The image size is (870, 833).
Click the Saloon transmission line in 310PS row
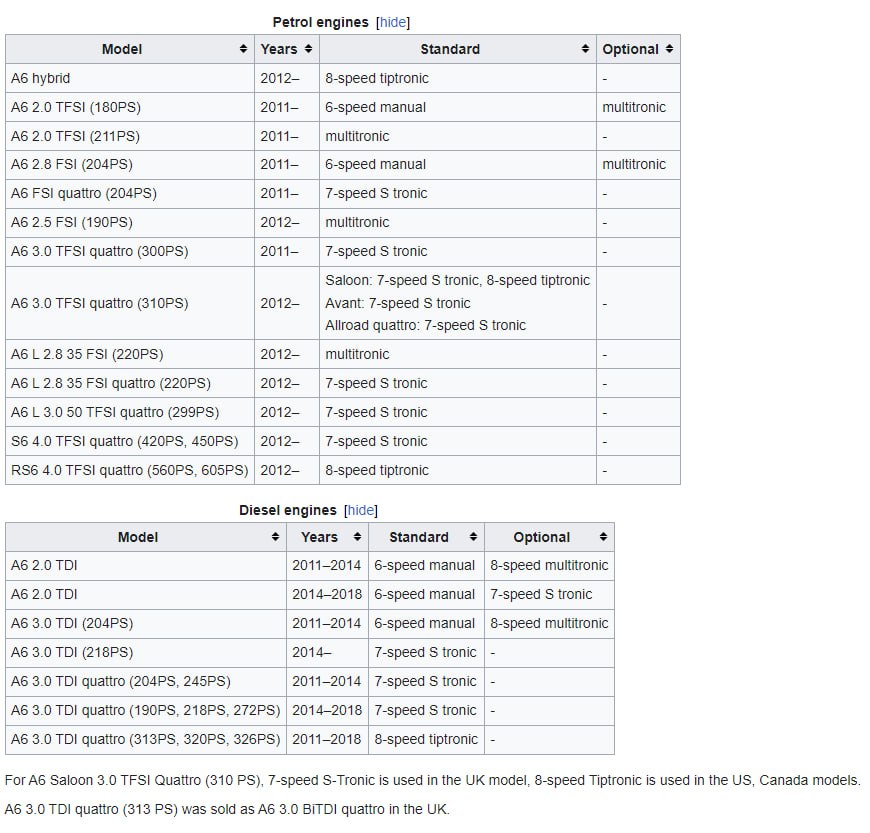coord(457,280)
